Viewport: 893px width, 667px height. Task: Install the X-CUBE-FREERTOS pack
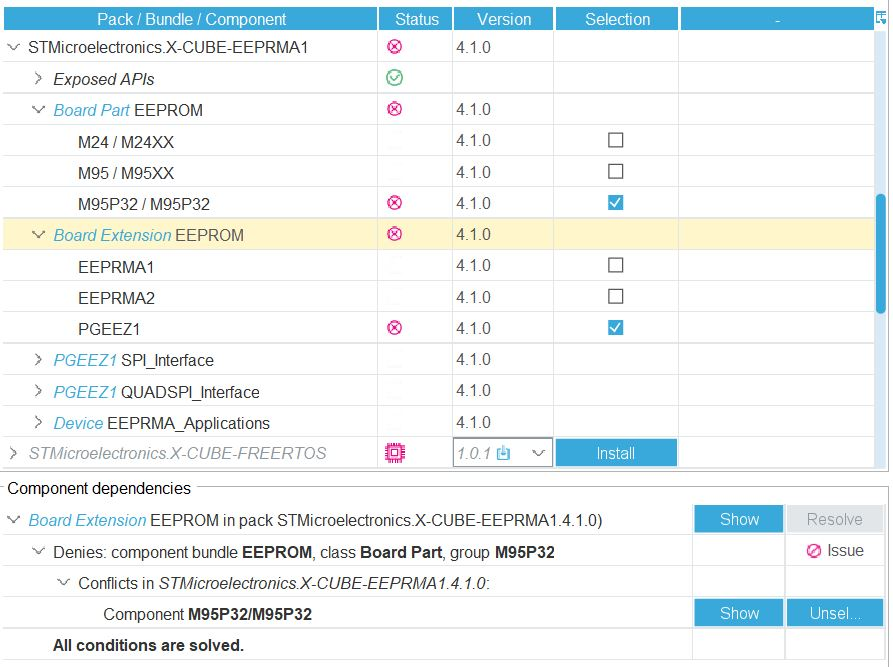click(x=616, y=453)
